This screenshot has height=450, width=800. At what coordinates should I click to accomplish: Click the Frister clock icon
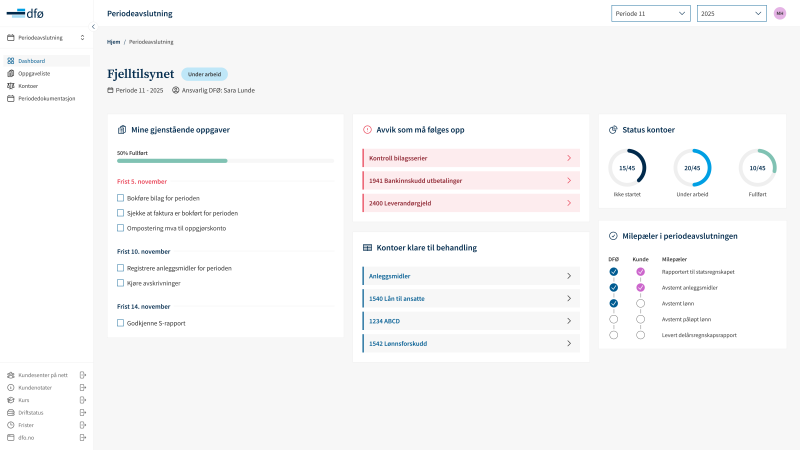[11, 425]
